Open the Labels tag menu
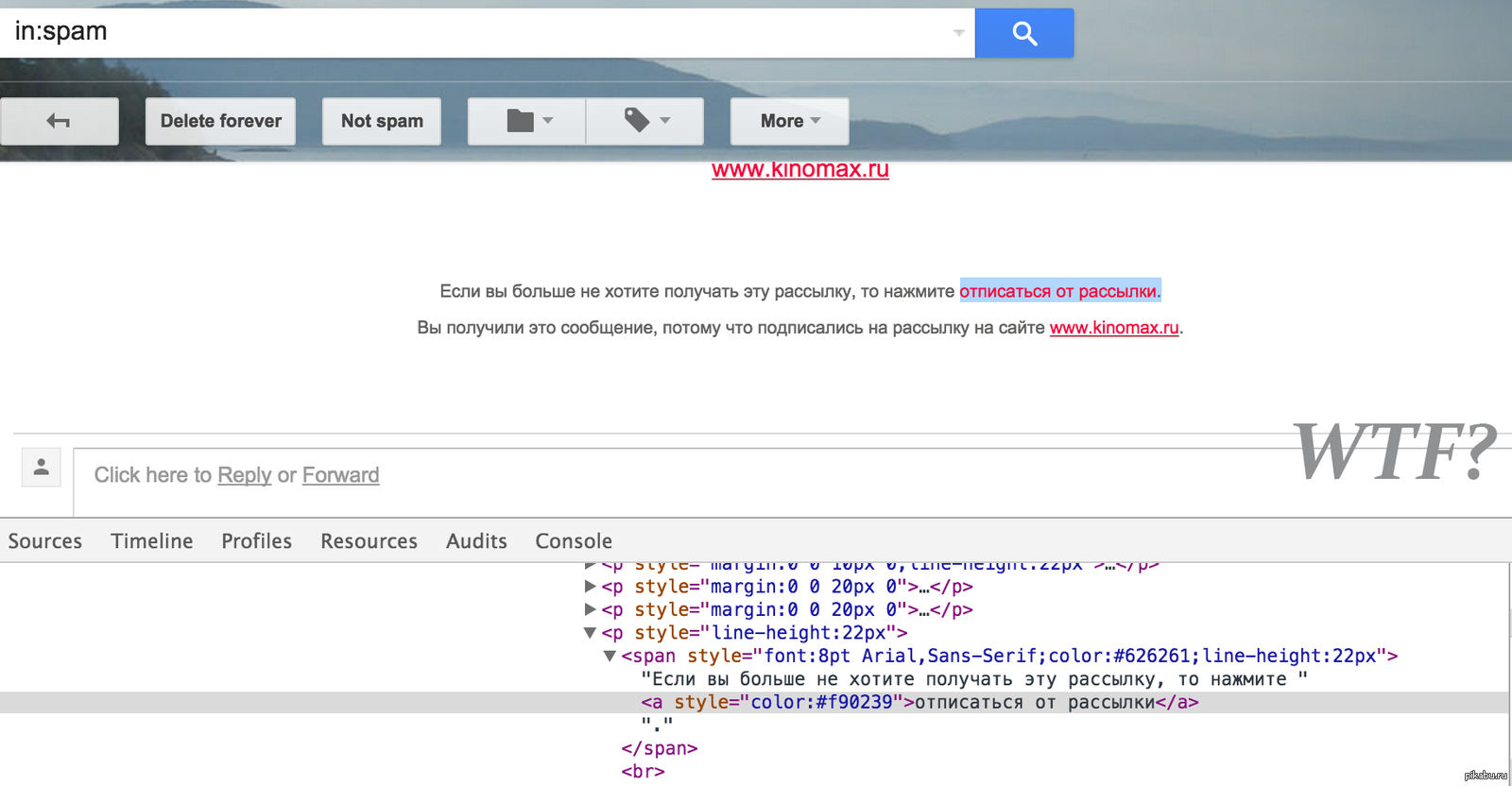Image resolution: width=1512 pixels, height=786 pixels. [645, 121]
